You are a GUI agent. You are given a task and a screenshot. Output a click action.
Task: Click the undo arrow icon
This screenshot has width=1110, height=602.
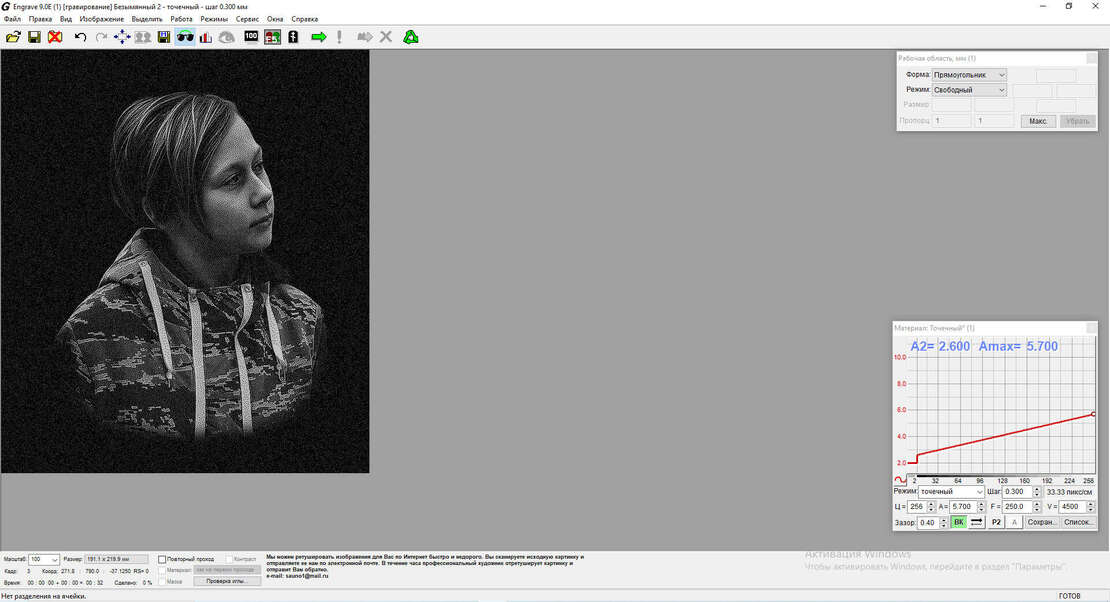(80, 37)
